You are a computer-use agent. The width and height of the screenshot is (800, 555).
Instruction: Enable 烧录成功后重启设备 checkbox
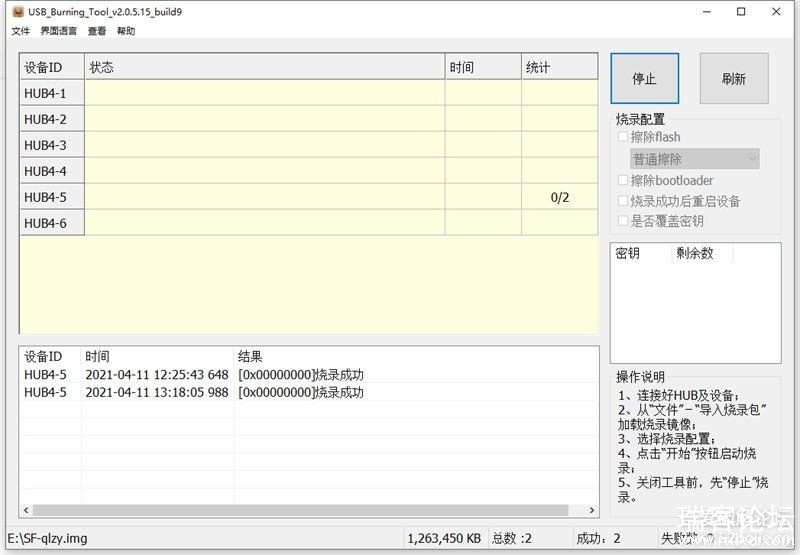pos(624,201)
